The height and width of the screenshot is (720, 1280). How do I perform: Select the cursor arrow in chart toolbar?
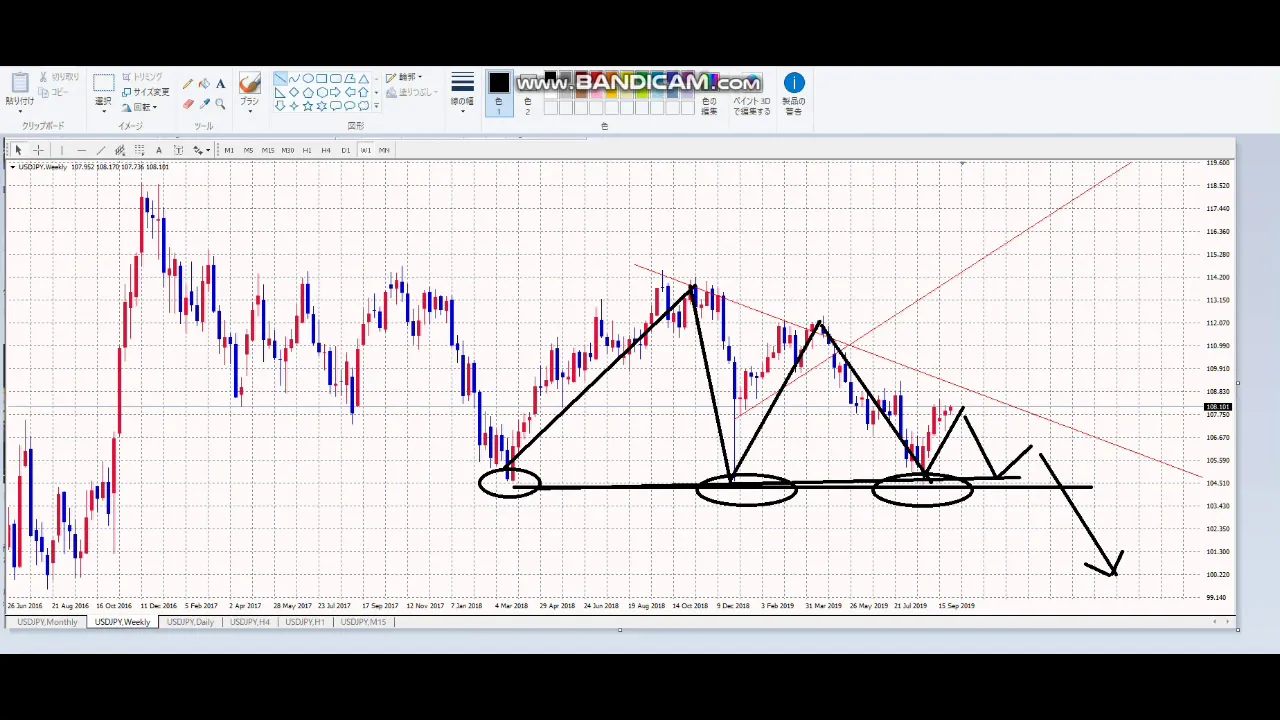[x=18, y=150]
